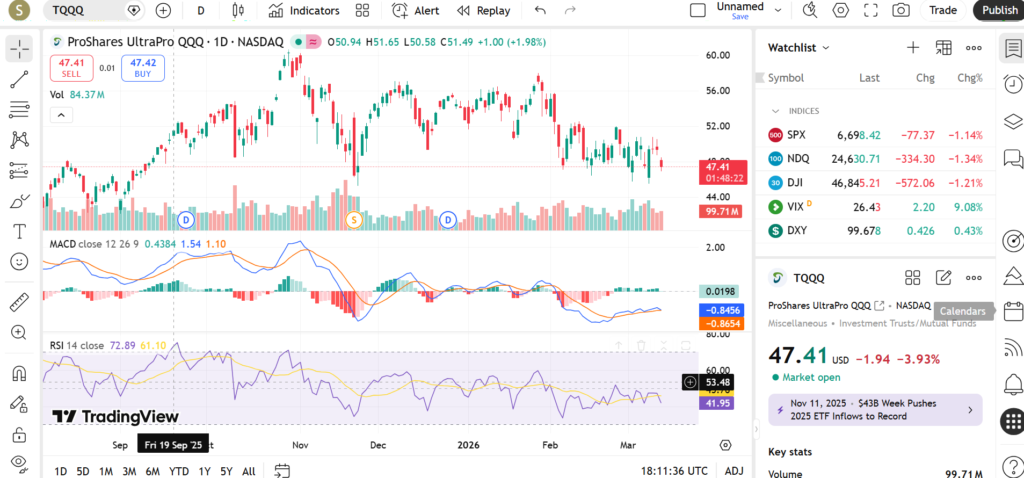Collapse the INDICES section in watchlist
1024x478 pixels.
click(x=775, y=111)
